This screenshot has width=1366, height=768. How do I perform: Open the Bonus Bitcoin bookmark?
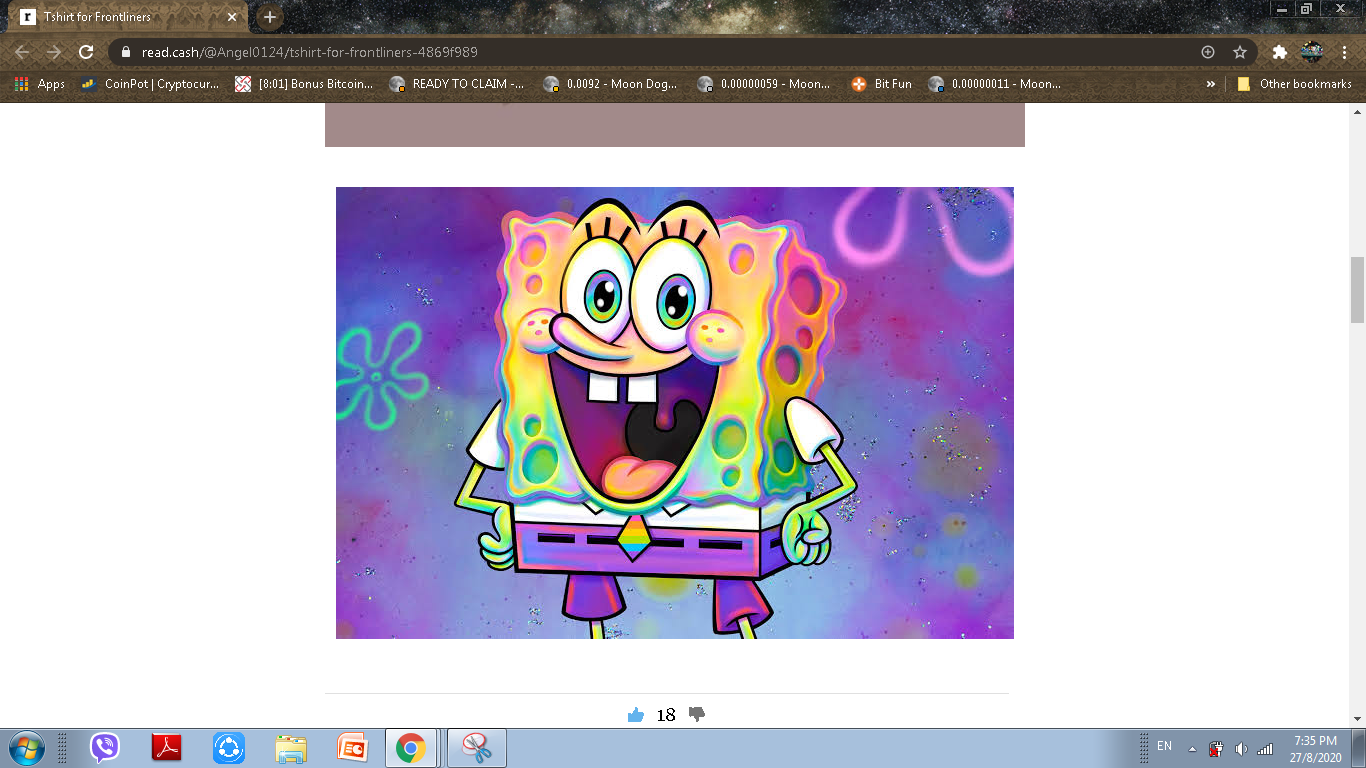coord(304,84)
